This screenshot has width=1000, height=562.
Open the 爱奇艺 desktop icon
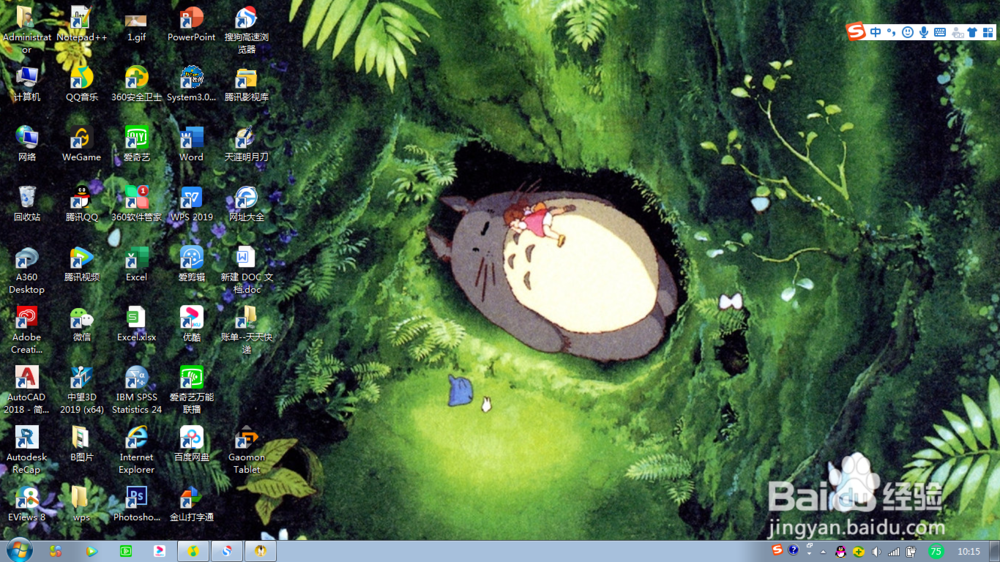136,144
